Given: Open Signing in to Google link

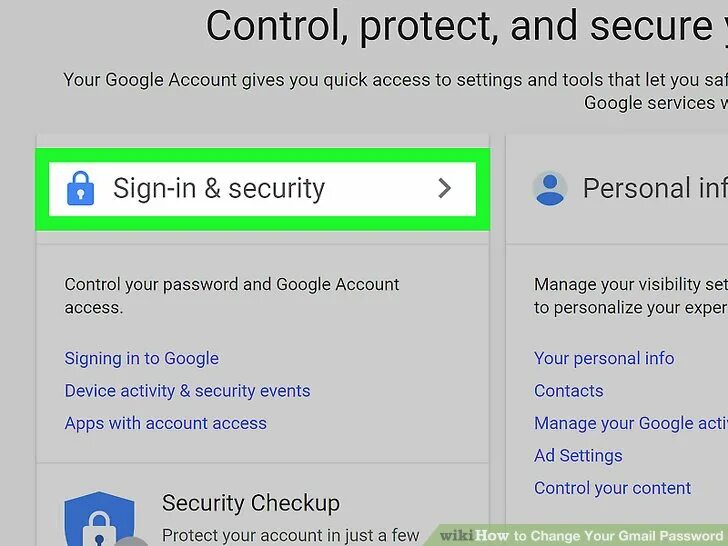Looking at the screenshot, I should (x=142, y=358).
